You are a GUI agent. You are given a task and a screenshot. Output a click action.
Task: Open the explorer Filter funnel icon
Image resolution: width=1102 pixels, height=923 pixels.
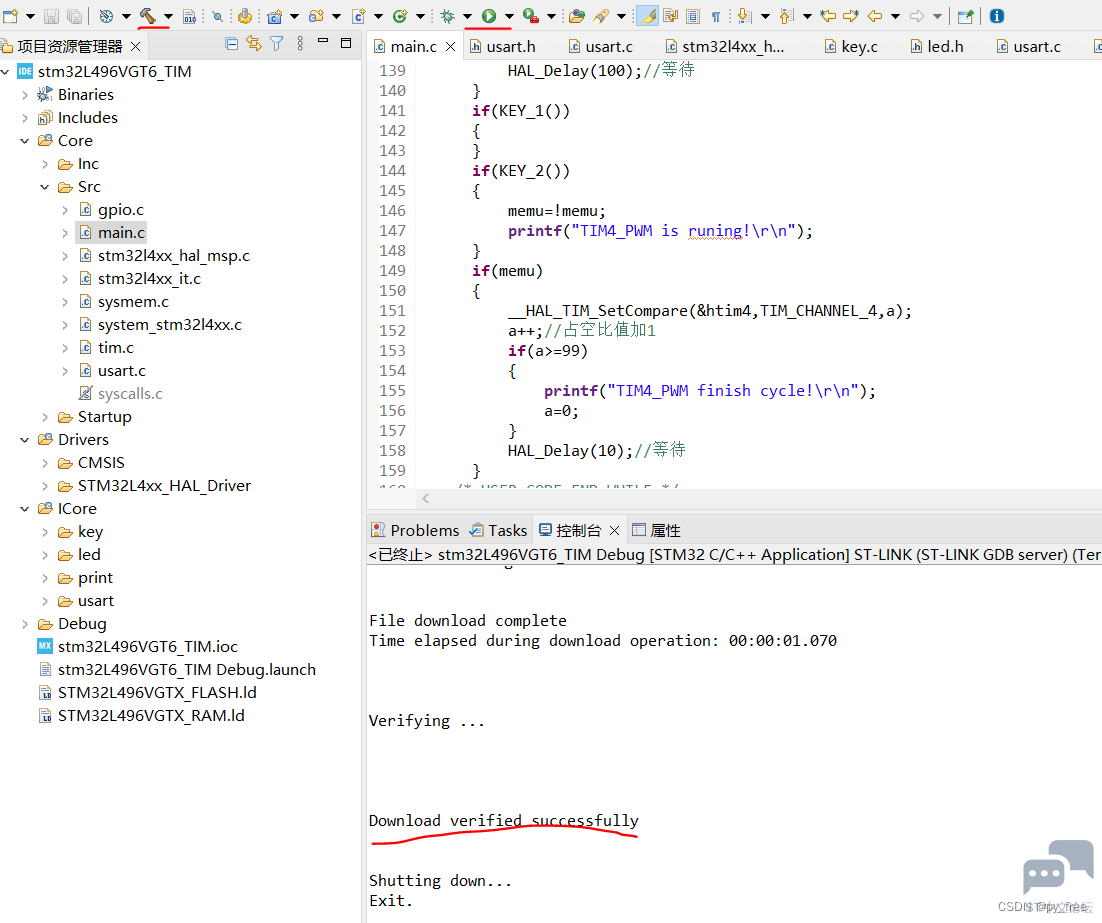coord(277,44)
